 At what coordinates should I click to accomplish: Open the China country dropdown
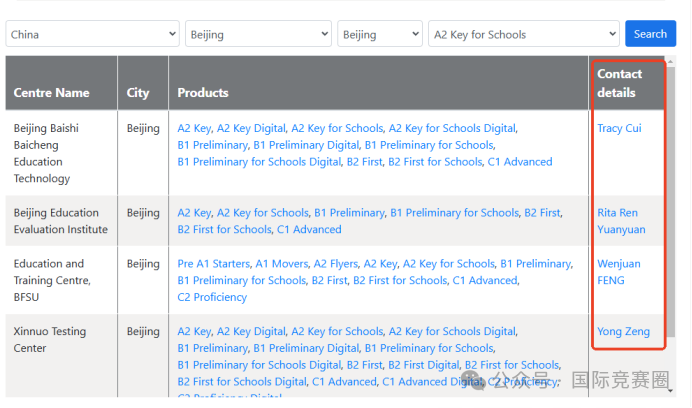[92, 34]
